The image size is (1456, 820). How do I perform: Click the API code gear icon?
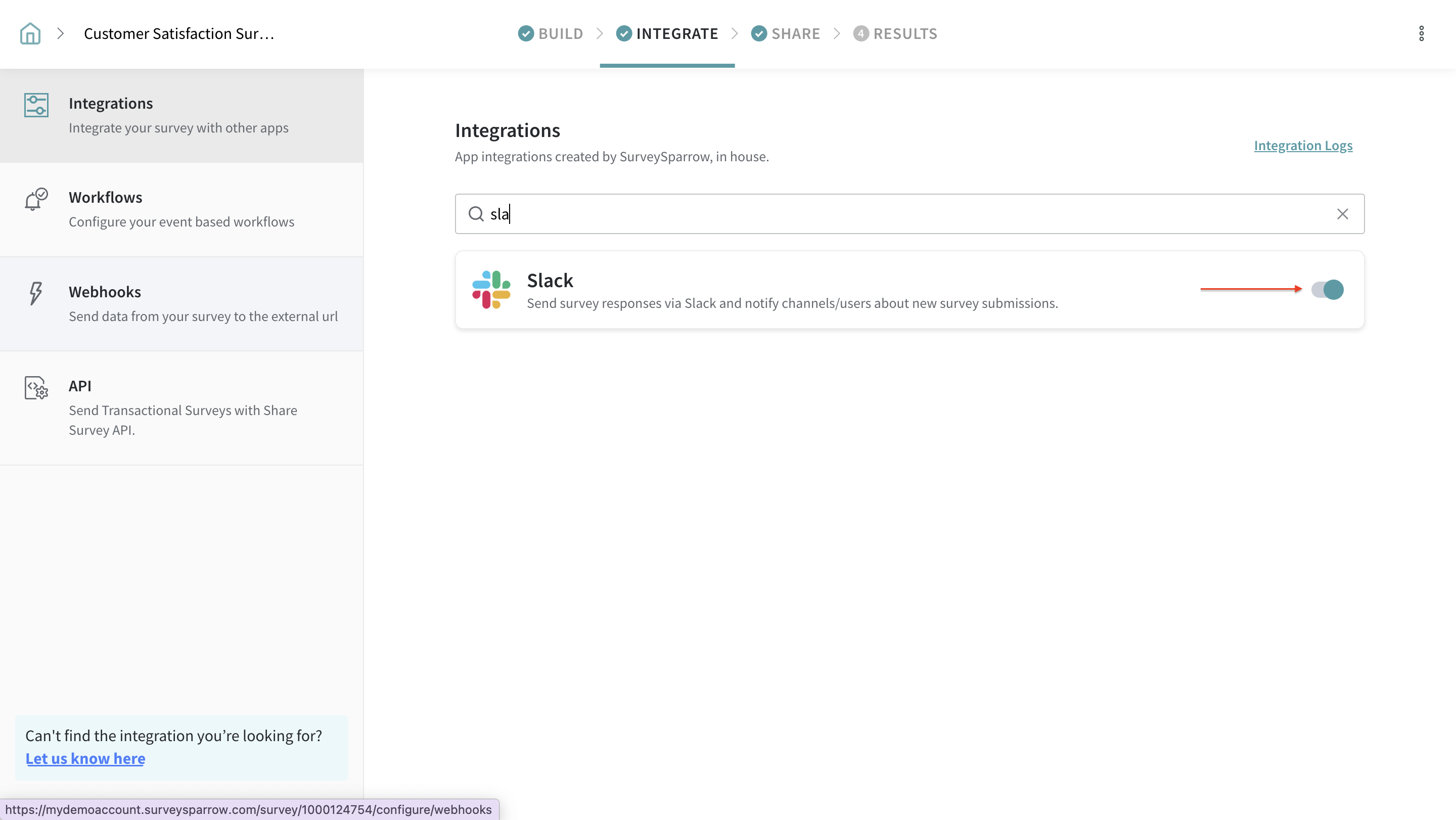(x=36, y=388)
